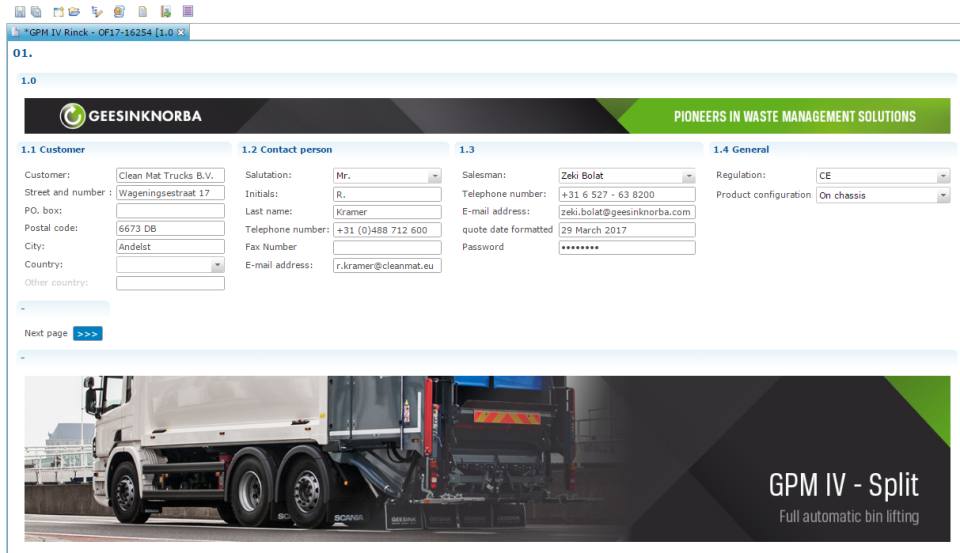Click the salesman Telephone number field
This screenshot has width=960, height=553.
click(627, 194)
